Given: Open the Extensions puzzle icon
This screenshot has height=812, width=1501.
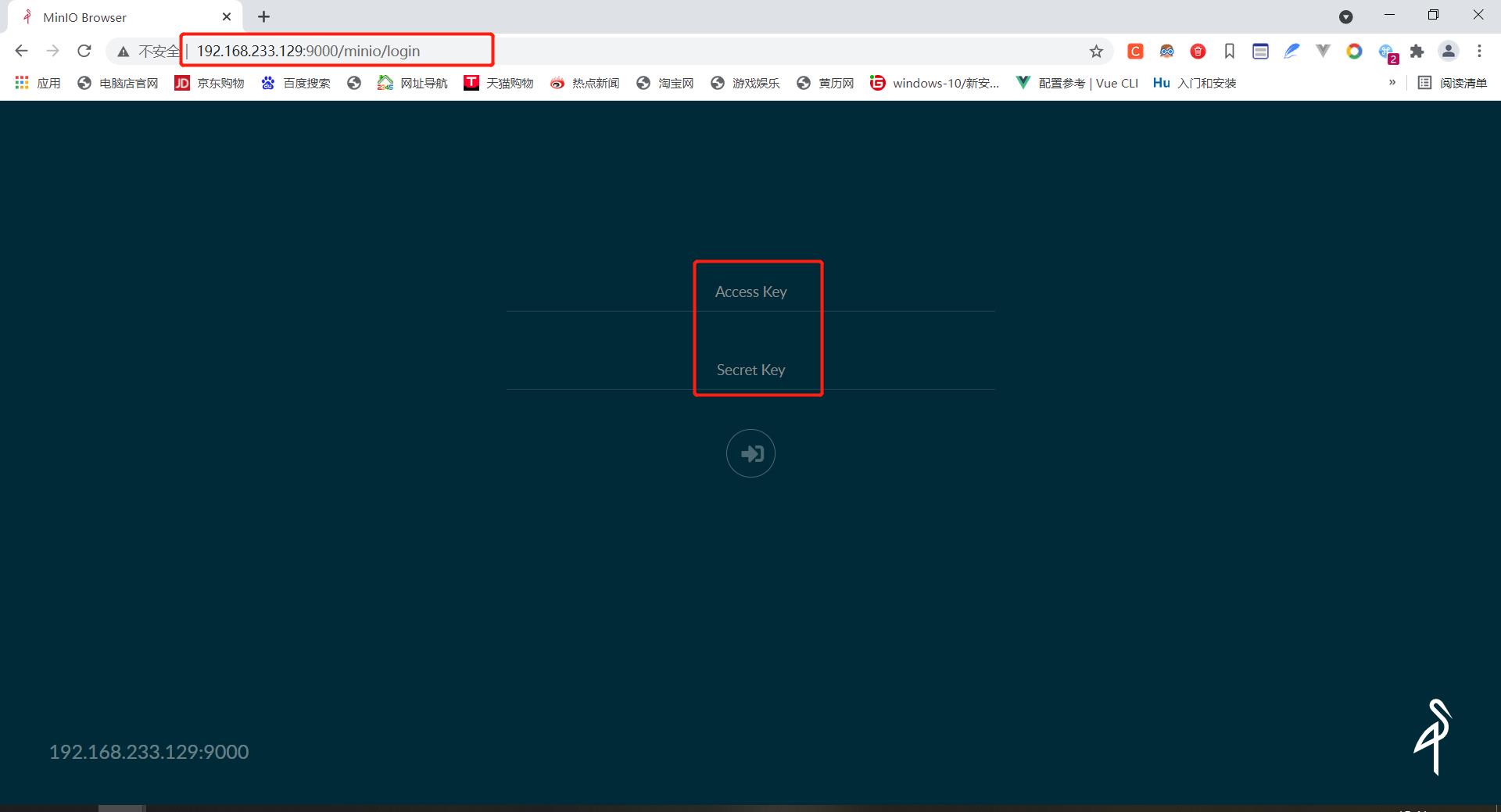Looking at the screenshot, I should coord(1417,52).
